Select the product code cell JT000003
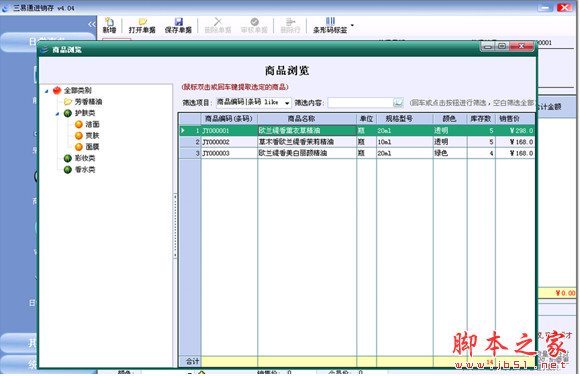The height and width of the screenshot is (376, 580). [229, 153]
